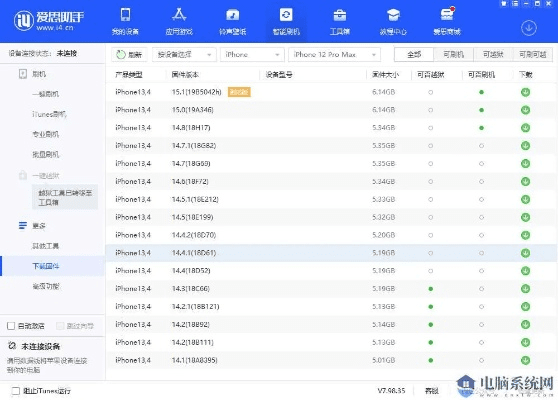Download the 14.7.1(18G82) firmware
The height and width of the screenshot is (400, 558).
click(525, 146)
